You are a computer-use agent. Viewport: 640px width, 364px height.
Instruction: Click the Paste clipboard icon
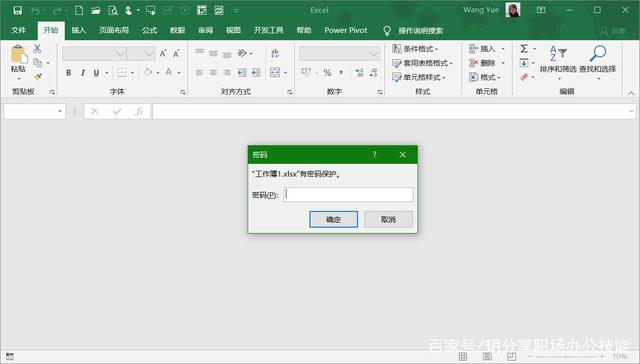click(18, 54)
